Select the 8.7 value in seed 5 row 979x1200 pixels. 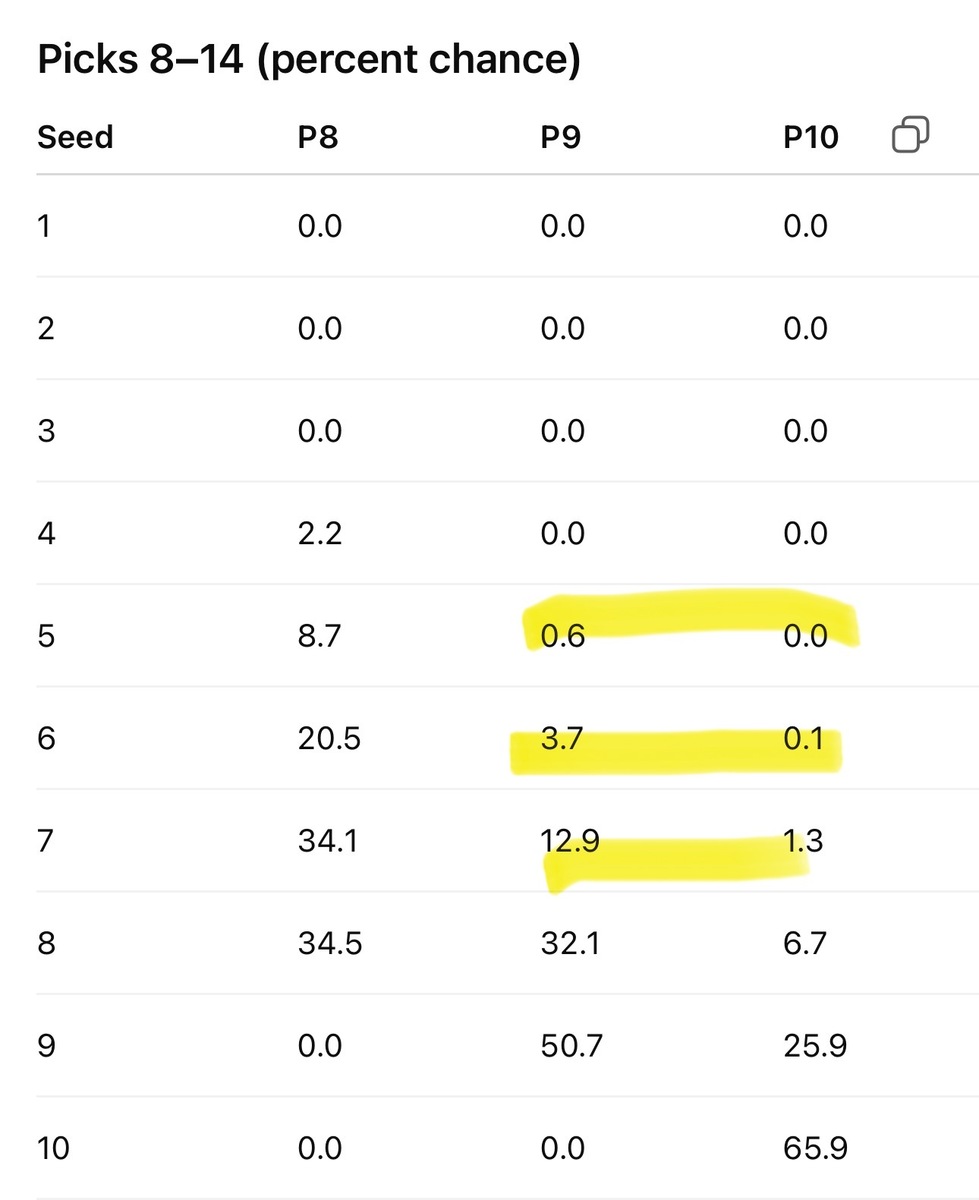[x=320, y=636]
